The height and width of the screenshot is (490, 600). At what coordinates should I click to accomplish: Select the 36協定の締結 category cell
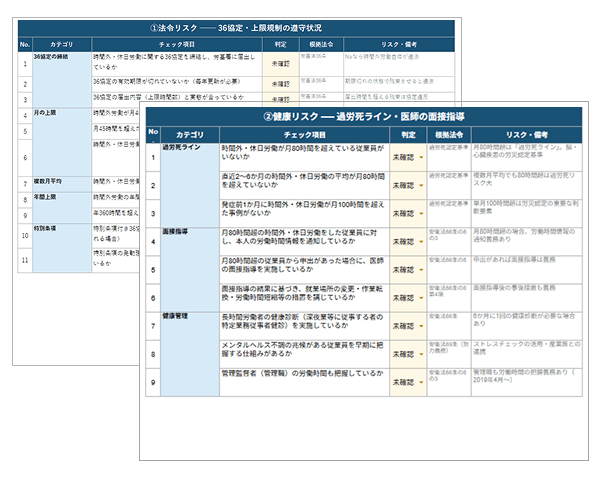[62, 80]
